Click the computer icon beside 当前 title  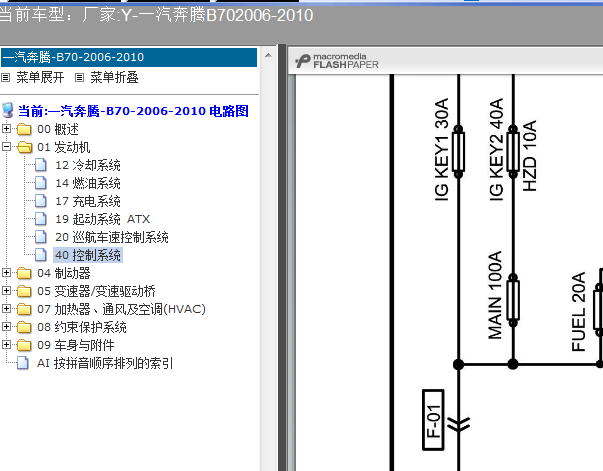click(x=8, y=110)
